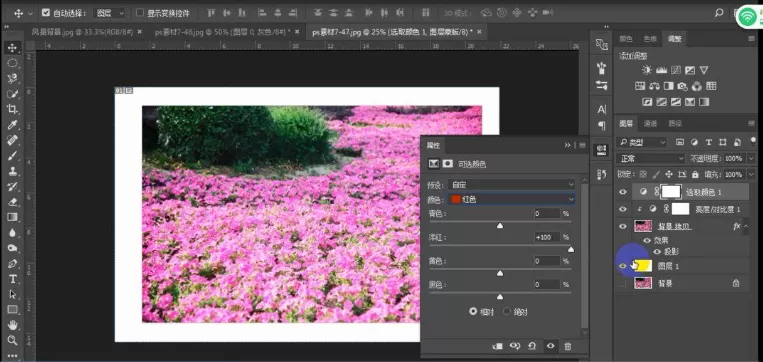Delete adjustment layer via trash icon

tap(567, 346)
